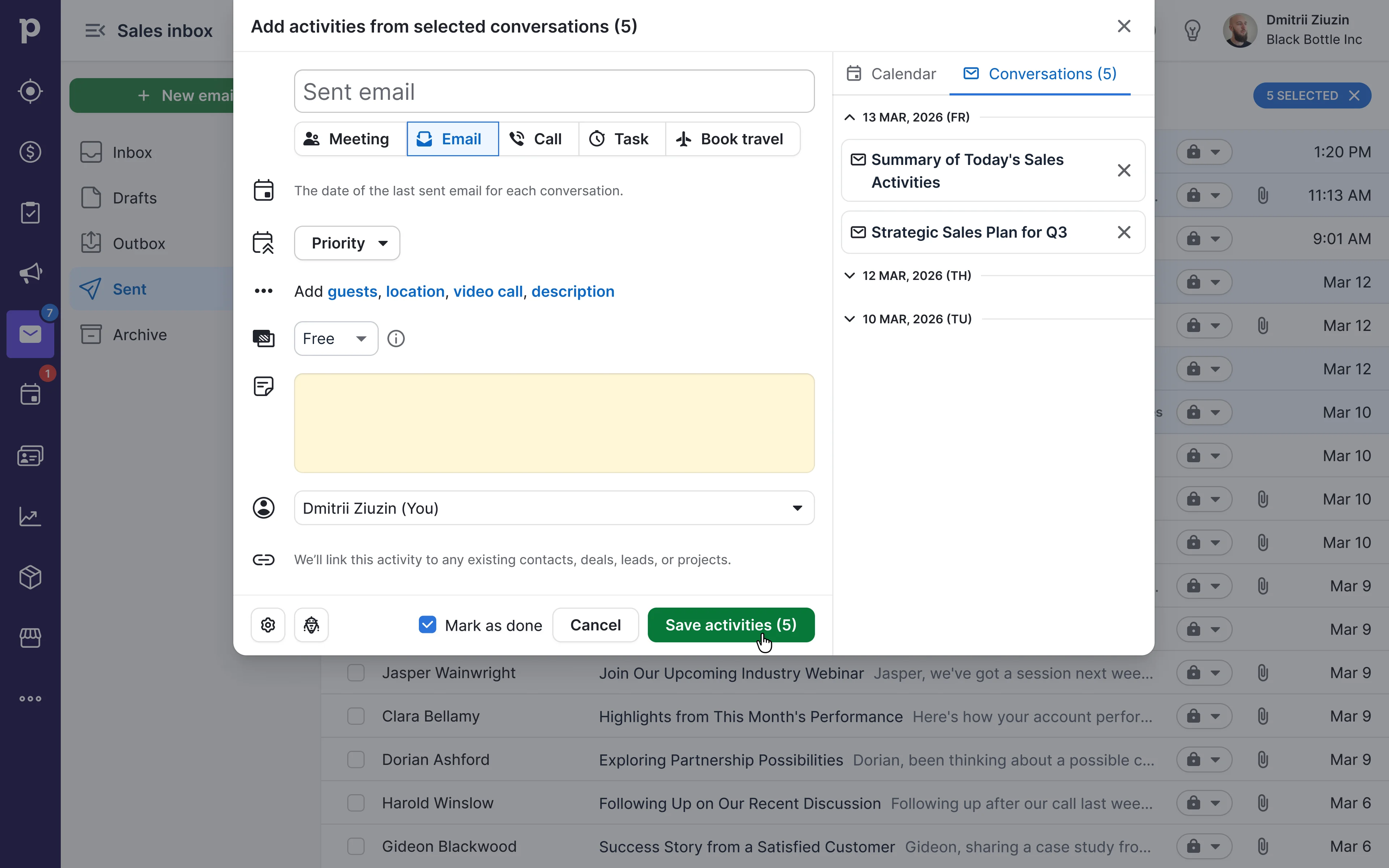Remove Summary of Today's Sales Activities conversation
The image size is (1389, 868).
point(1124,170)
